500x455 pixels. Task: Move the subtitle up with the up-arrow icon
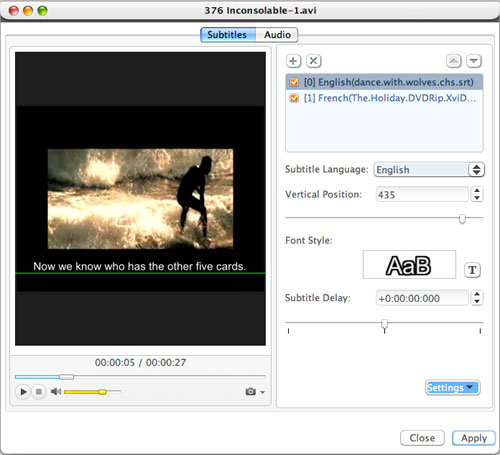(454, 61)
